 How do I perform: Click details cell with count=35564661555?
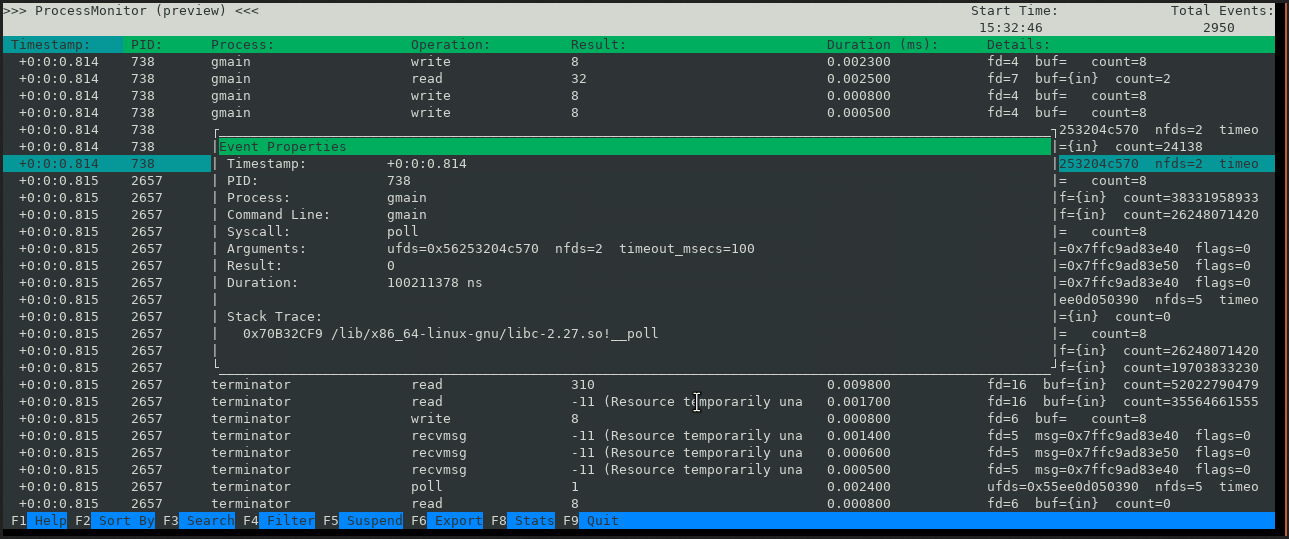pyautogui.click(x=1122, y=402)
